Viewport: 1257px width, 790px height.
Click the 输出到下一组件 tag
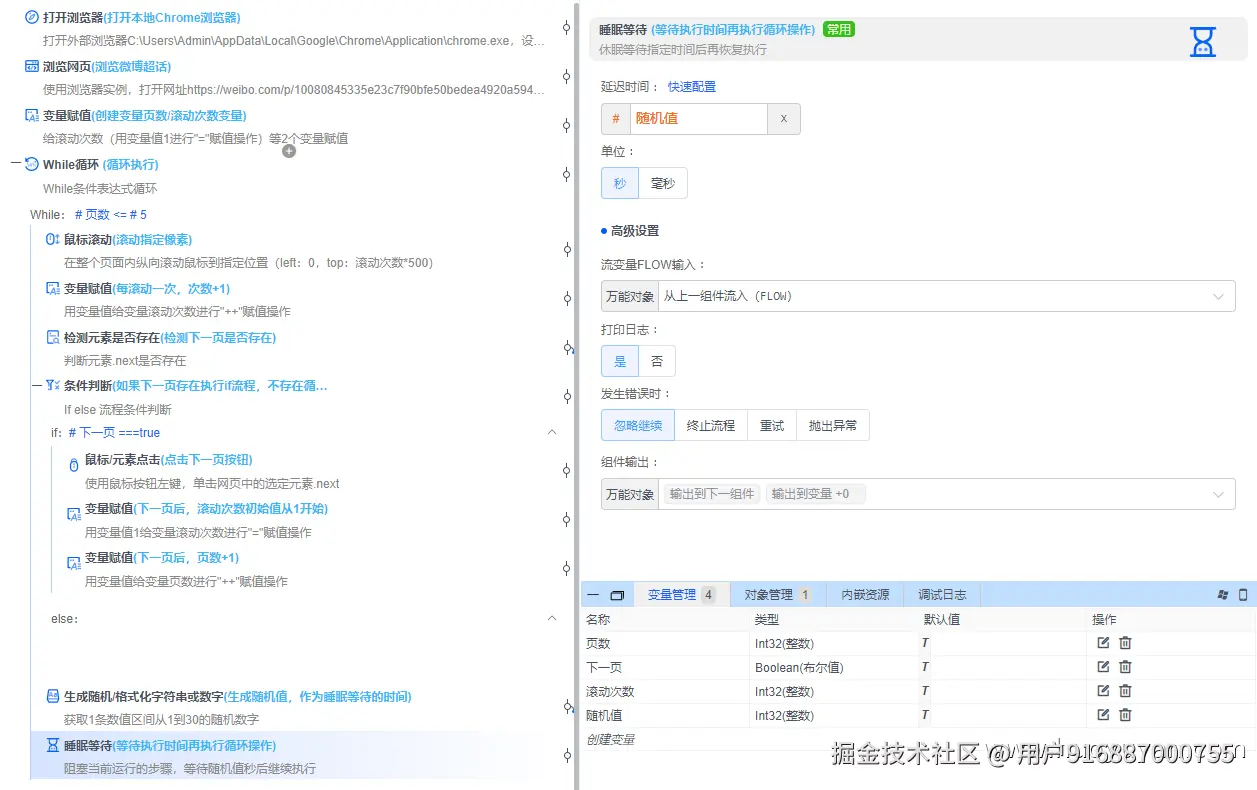712,494
